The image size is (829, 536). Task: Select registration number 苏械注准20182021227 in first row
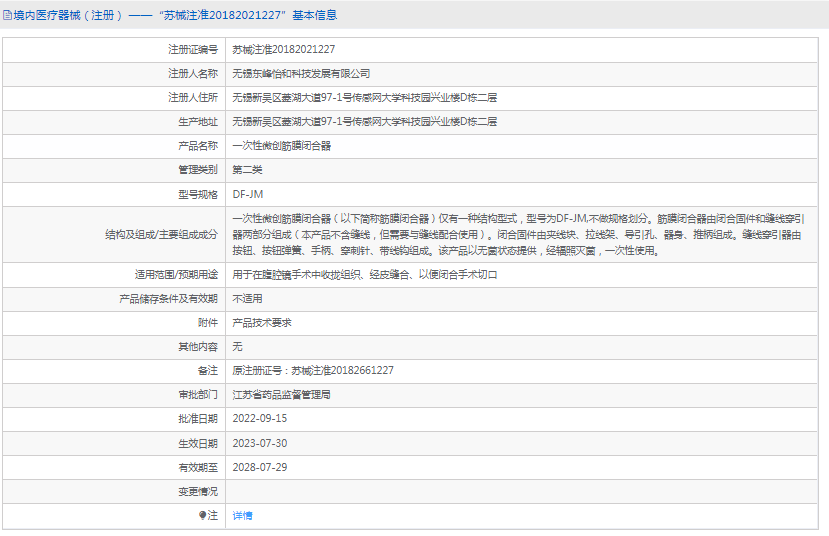coord(283,49)
